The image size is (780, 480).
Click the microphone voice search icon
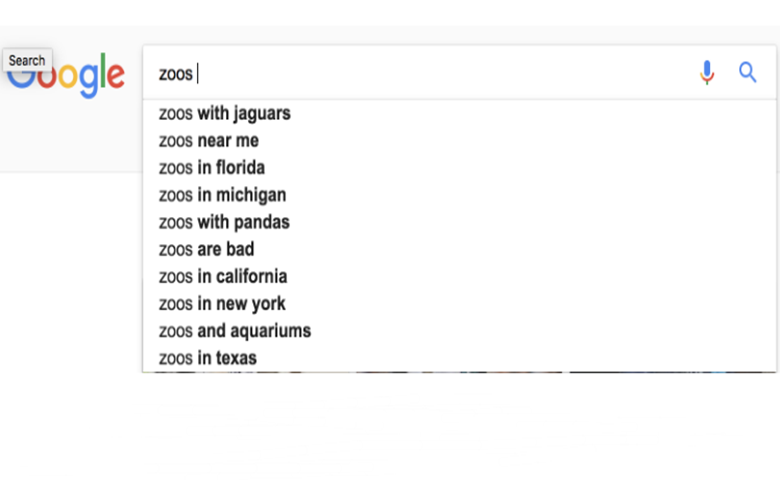pyautogui.click(x=707, y=73)
